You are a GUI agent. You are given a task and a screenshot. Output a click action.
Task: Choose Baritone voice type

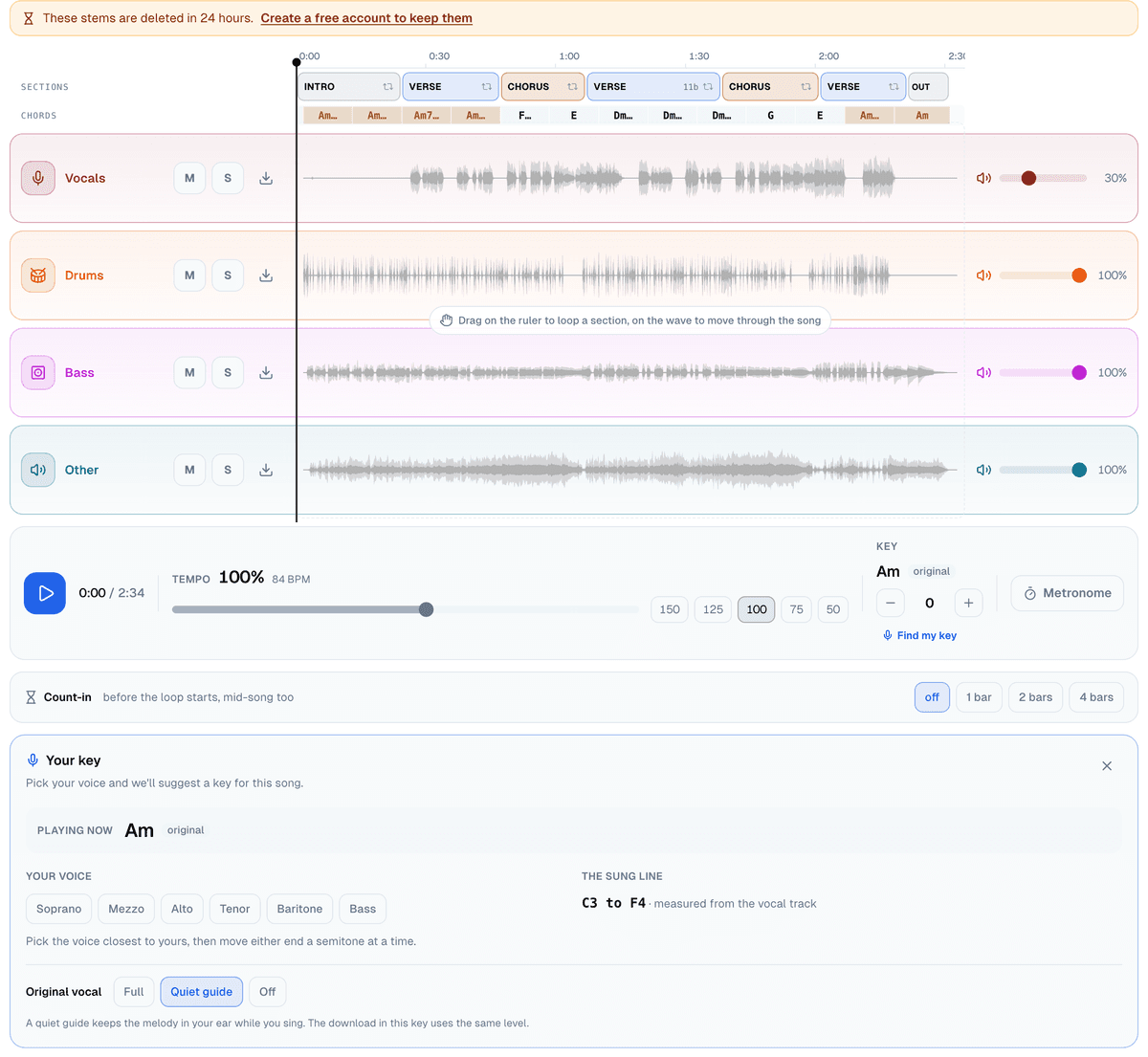pyautogui.click(x=300, y=909)
